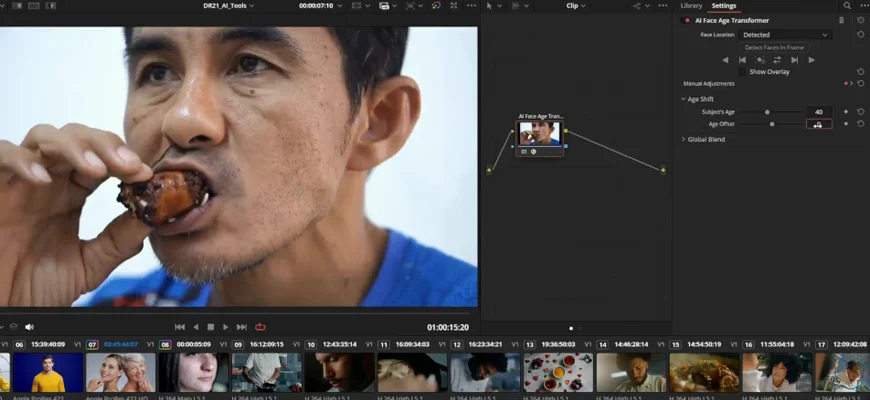Adjust the Subject's Age slider
This screenshot has height=400, width=870.
coord(767,112)
